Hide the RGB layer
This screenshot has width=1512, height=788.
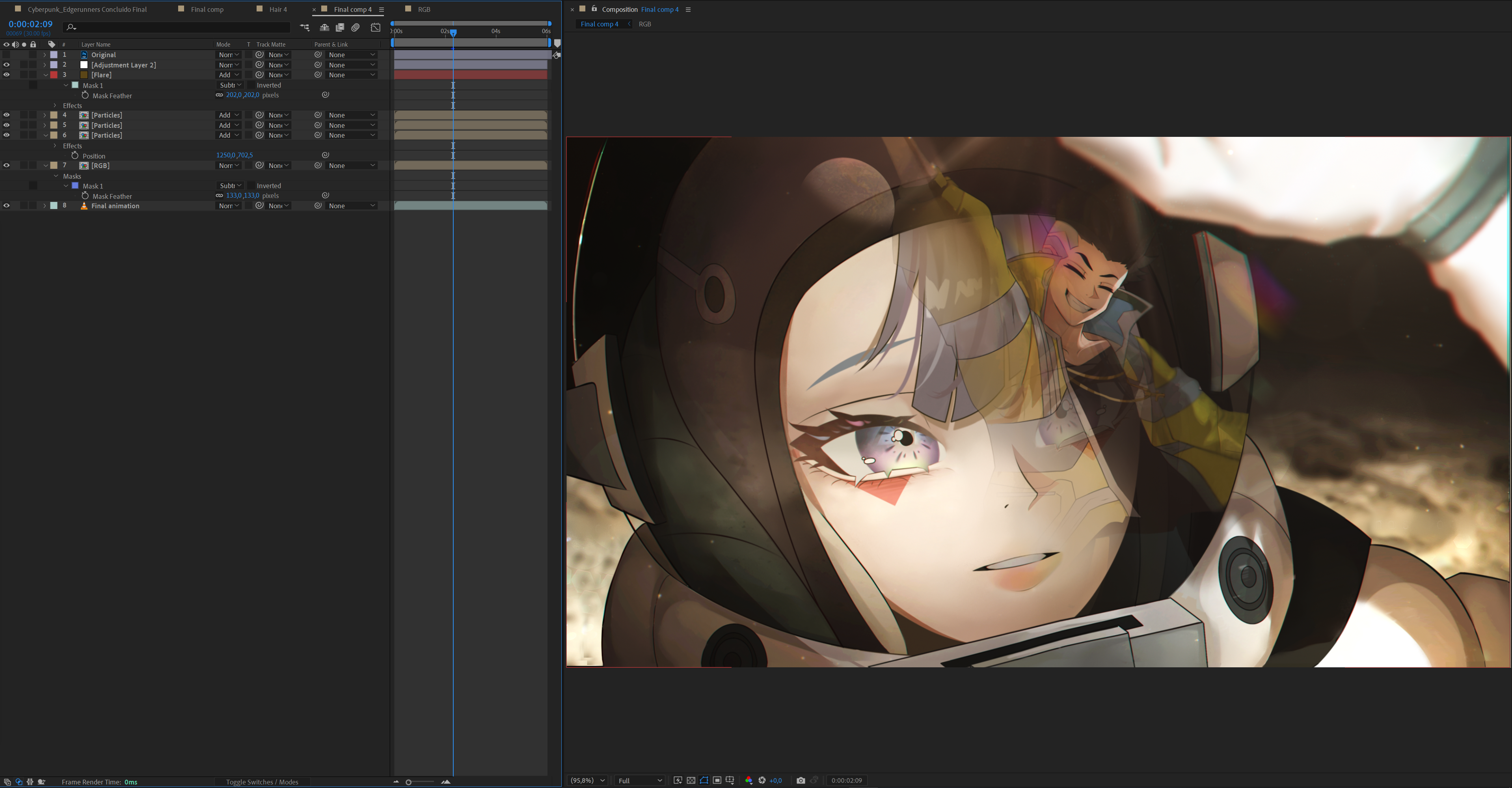[6, 166]
